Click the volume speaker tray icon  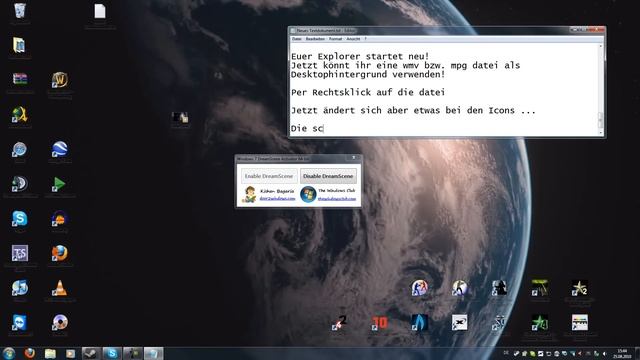pyautogui.click(x=605, y=353)
